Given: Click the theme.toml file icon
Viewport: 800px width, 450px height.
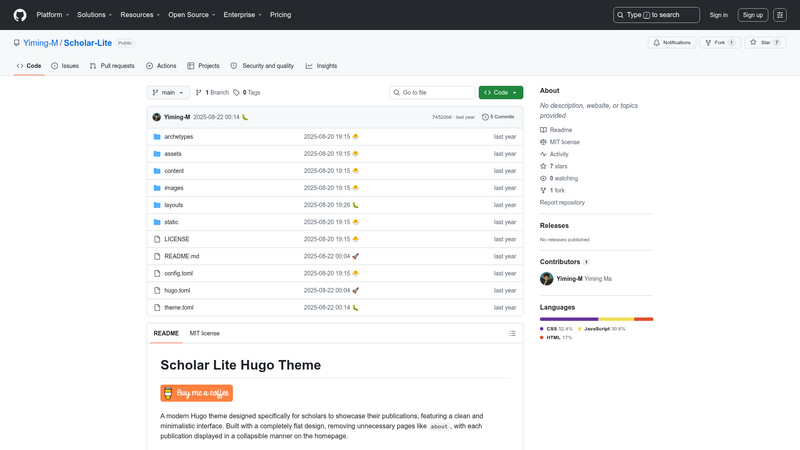Looking at the screenshot, I should 157,308.
